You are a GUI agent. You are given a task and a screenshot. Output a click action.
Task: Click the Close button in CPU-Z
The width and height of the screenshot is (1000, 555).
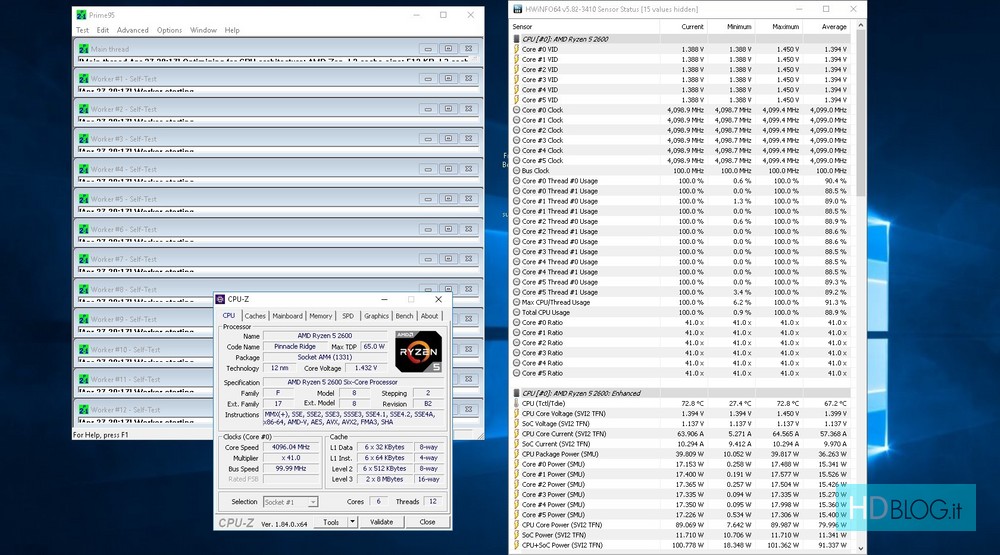click(427, 522)
